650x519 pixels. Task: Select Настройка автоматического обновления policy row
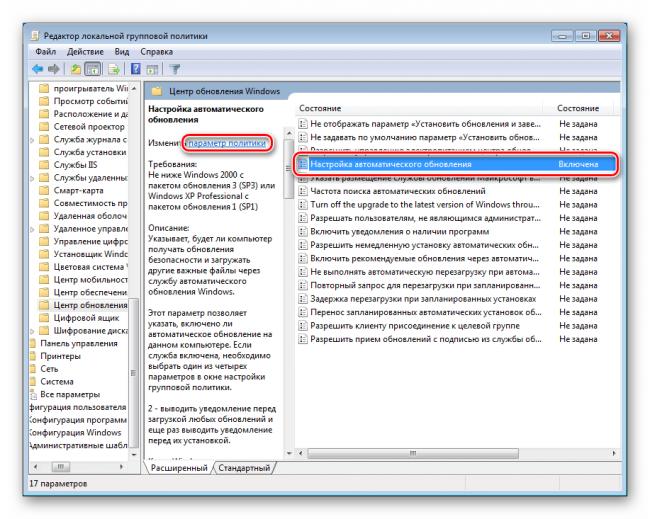pyautogui.click(x=455, y=164)
